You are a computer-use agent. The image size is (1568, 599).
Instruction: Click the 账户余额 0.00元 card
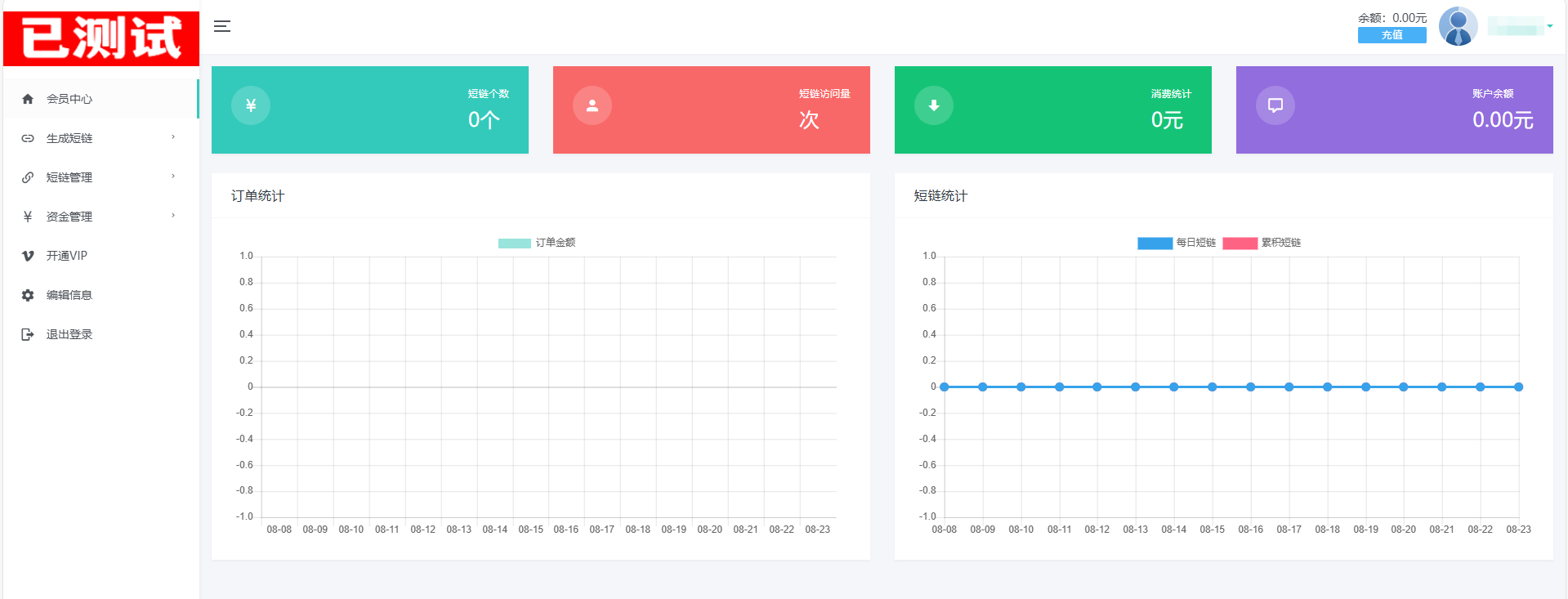pyautogui.click(x=1395, y=110)
